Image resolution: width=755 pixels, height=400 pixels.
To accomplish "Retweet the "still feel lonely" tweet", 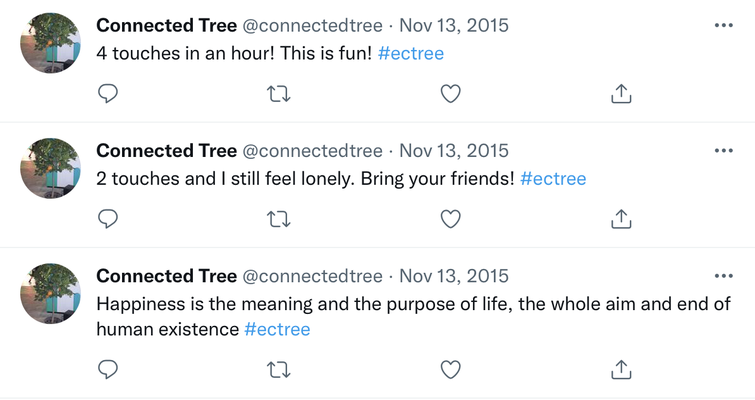I will pos(280,218).
